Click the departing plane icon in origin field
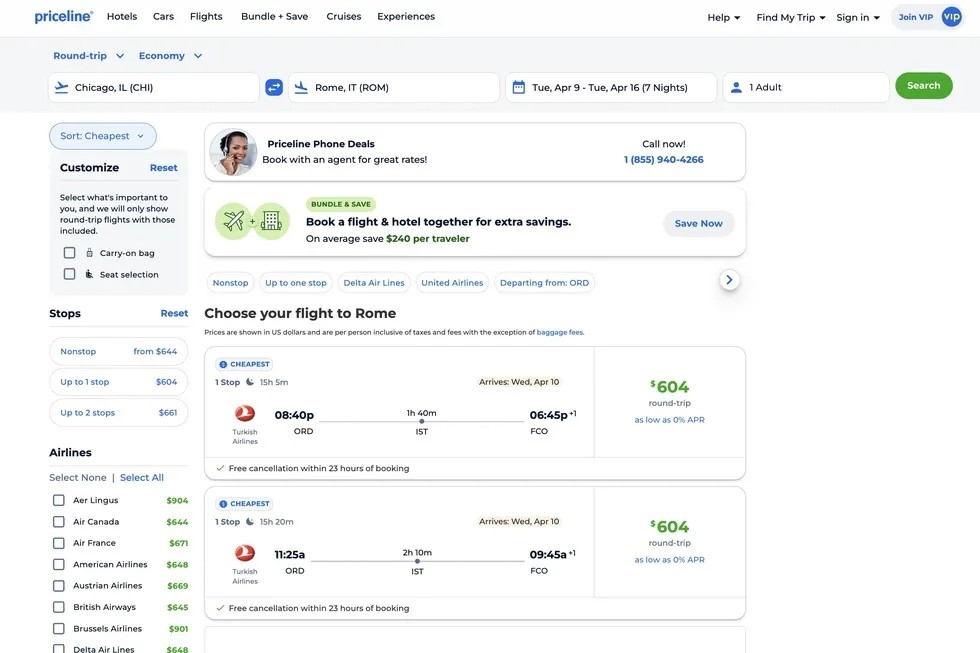This screenshot has height=653, width=980. 61,87
